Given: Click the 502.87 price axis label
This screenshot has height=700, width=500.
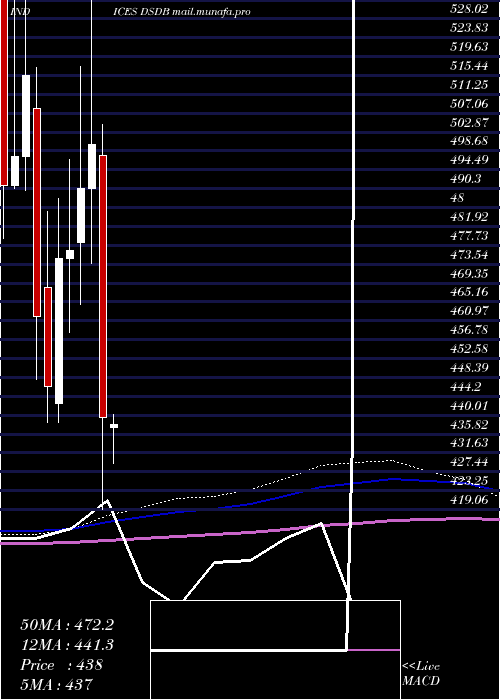Looking at the screenshot, I should click(469, 123).
